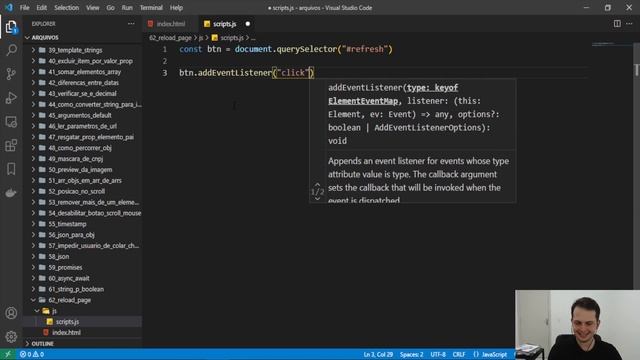This screenshot has height=360, width=640.
Task: Change line ending via CRLF status item
Action: 459,354
